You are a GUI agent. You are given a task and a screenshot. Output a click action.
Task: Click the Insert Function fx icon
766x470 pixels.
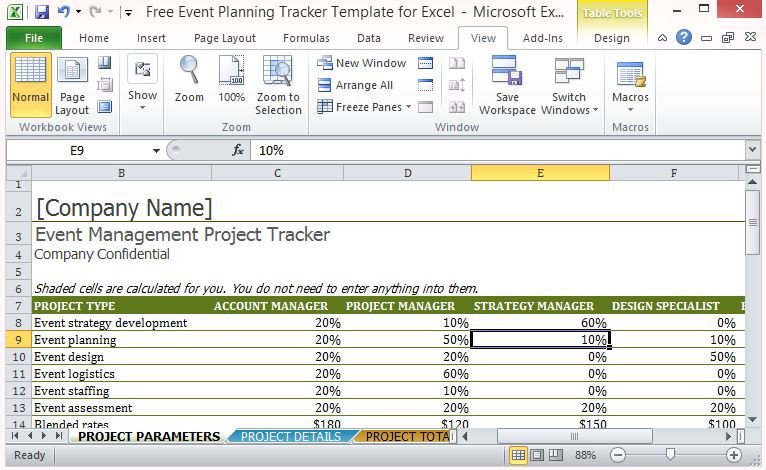pos(238,150)
